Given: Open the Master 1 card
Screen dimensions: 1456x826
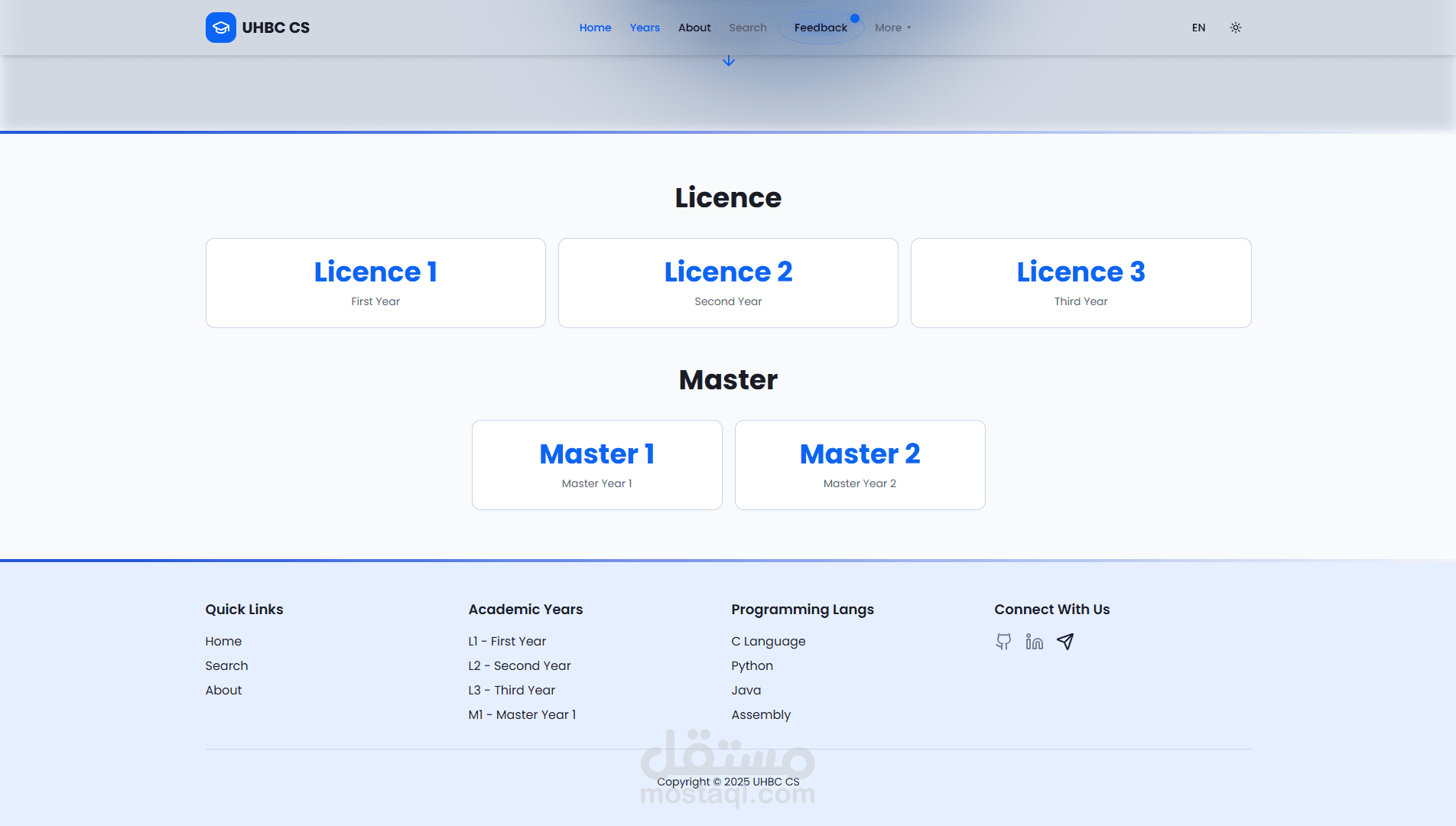Looking at the screenshot, I should coord(596,465).
